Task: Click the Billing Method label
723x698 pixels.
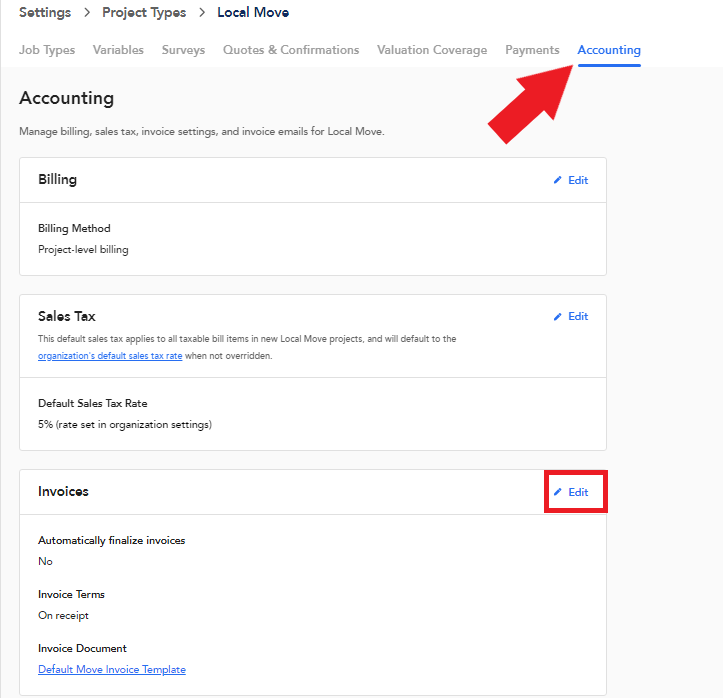Action: 74,228
